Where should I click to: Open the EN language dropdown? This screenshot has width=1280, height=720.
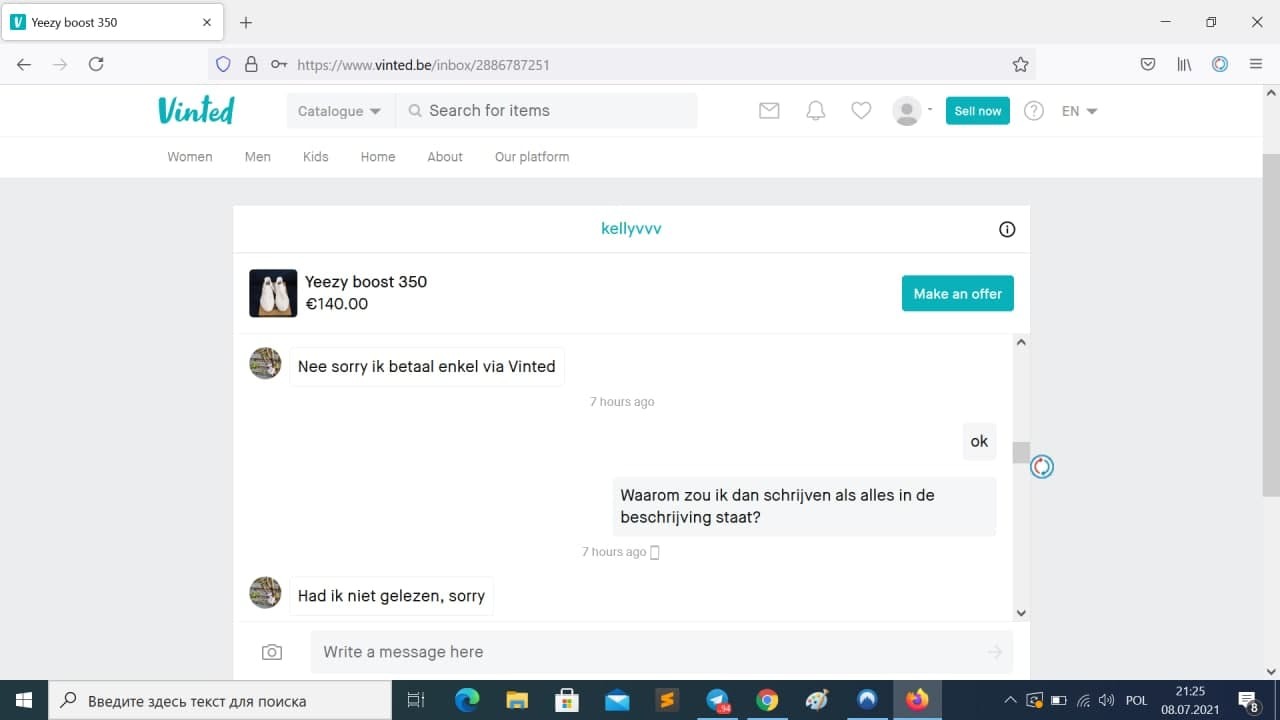1080,111
